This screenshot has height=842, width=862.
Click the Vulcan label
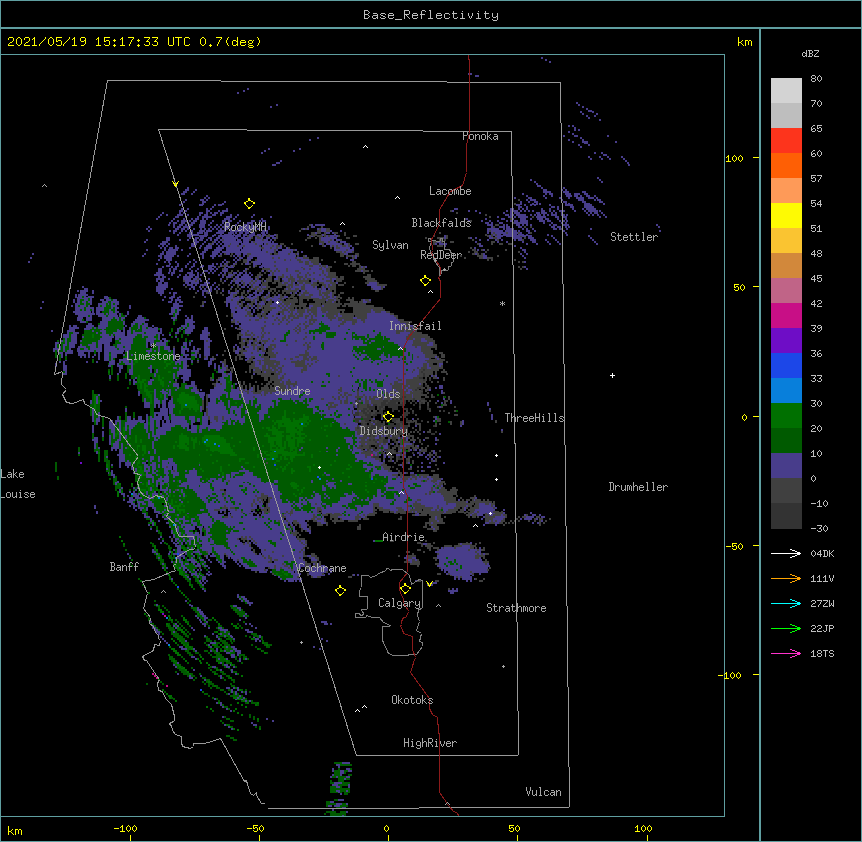point(543,792)
